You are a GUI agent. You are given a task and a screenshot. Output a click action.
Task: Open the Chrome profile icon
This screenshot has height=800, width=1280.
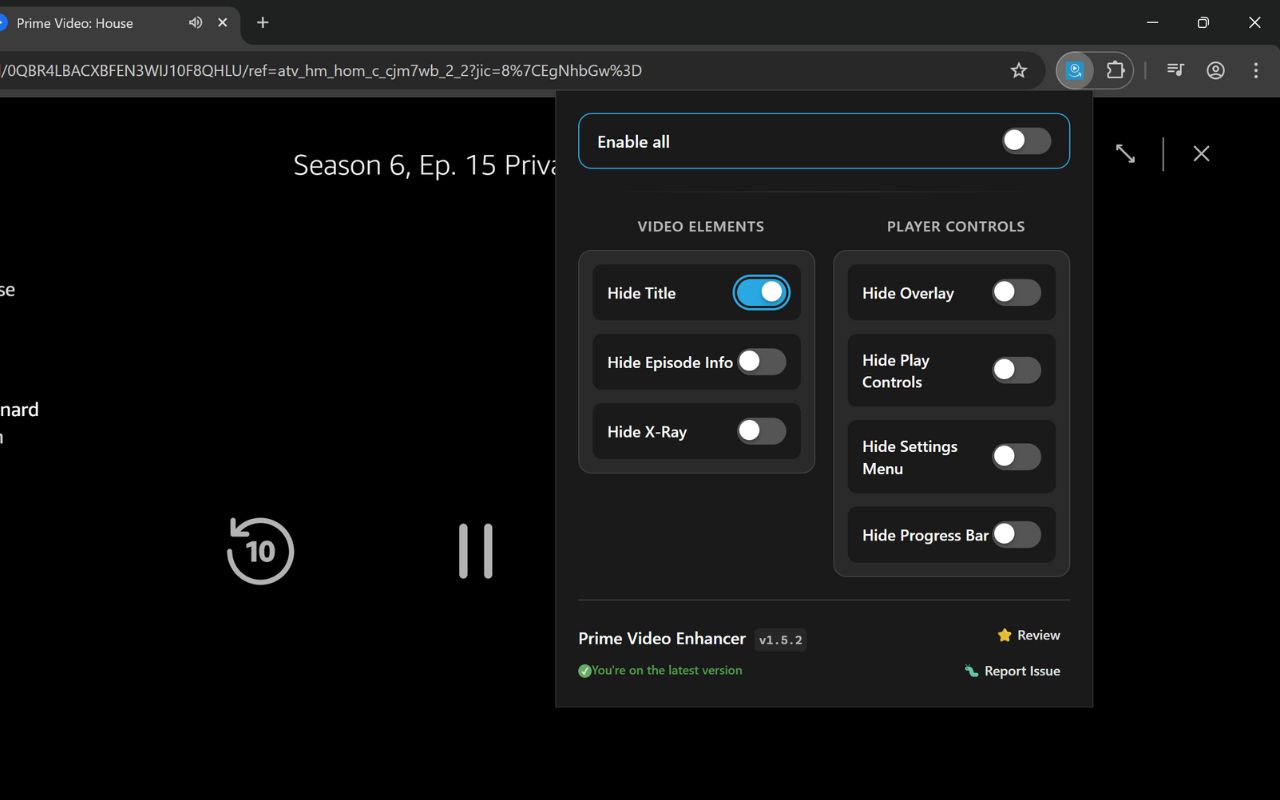[1216, 70]
